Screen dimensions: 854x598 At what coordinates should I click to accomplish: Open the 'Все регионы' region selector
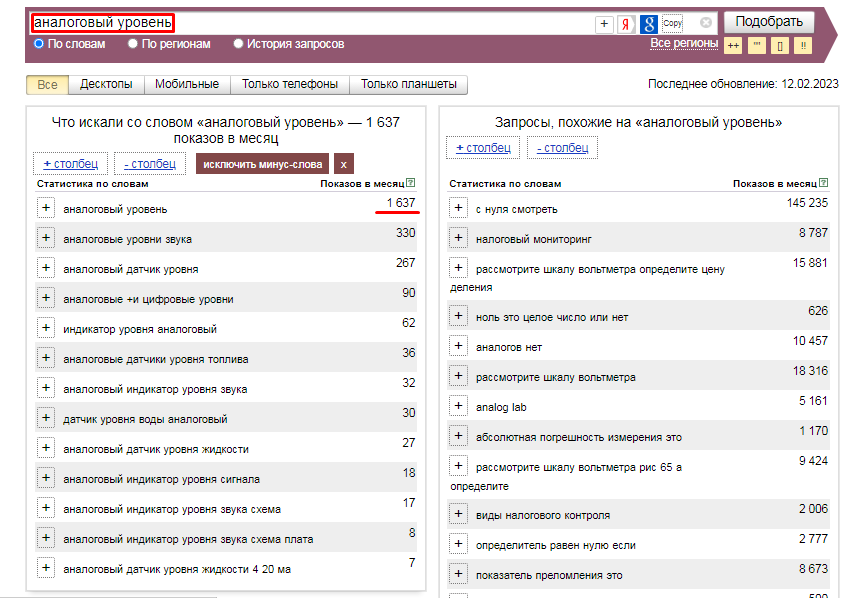pos(684,43)
